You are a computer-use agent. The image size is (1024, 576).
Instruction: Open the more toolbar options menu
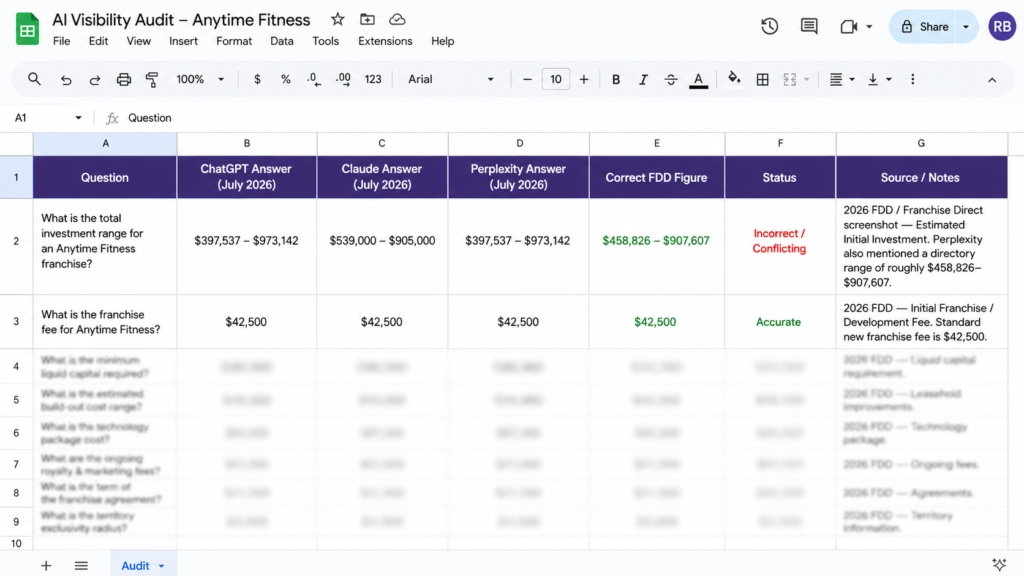point(912,79)
